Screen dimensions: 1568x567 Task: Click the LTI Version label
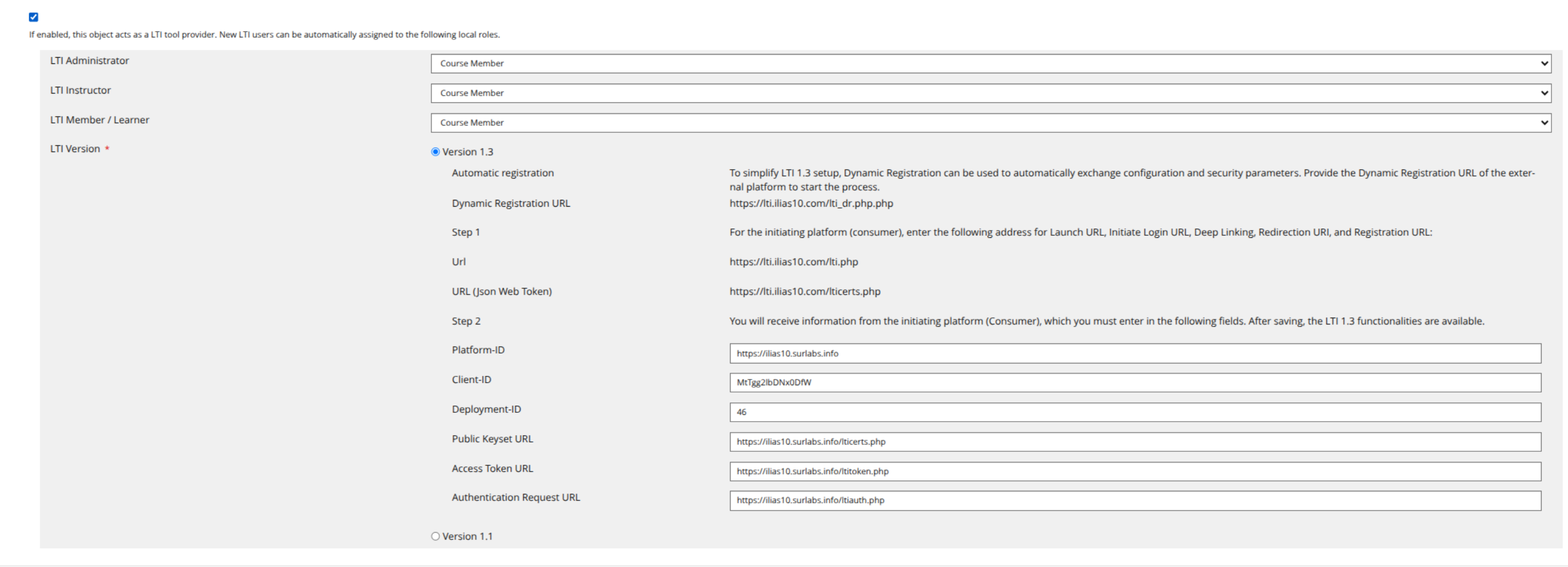(75, 148)
